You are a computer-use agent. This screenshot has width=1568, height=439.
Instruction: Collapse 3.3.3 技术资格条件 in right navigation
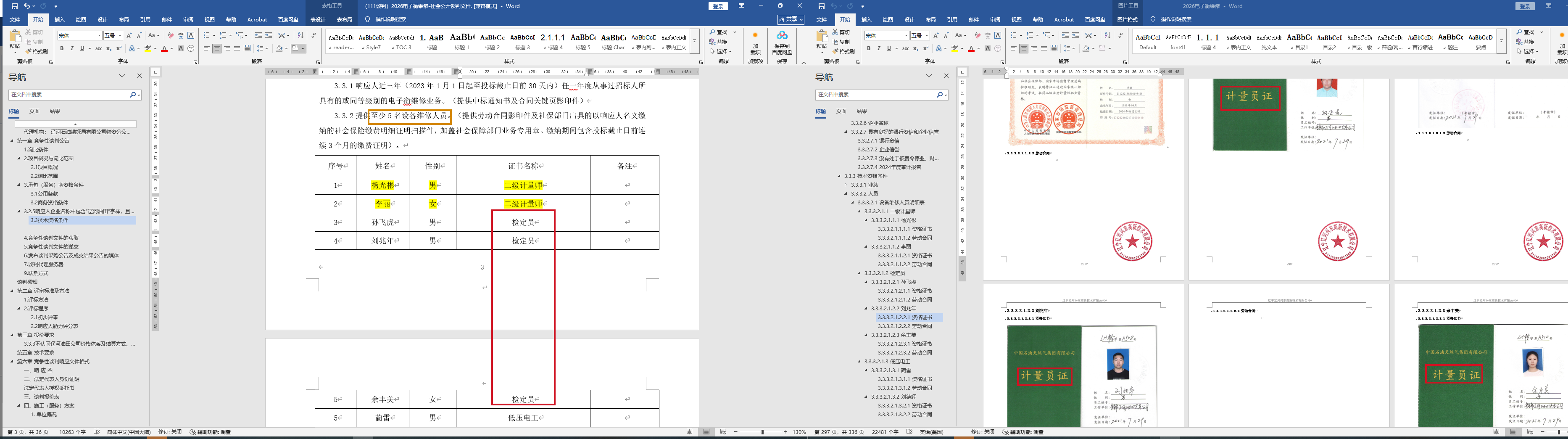[839, 176]
